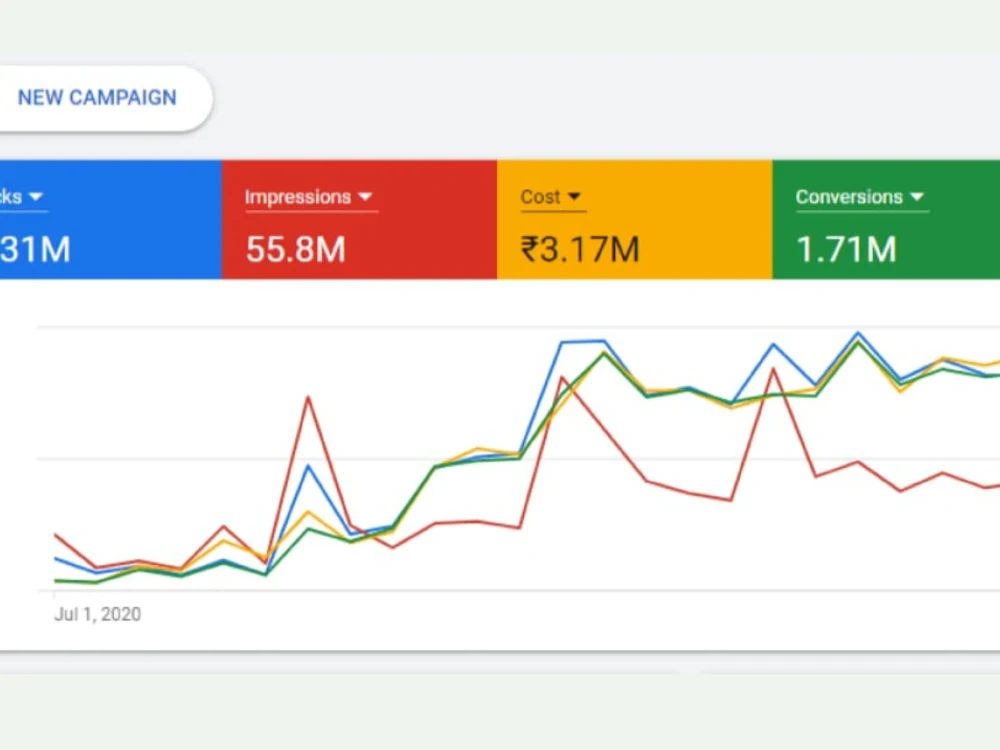Click the 55.8M impressions value
Screen dimensions: 1000x750
pyautogui.click(x=295, y=250)
